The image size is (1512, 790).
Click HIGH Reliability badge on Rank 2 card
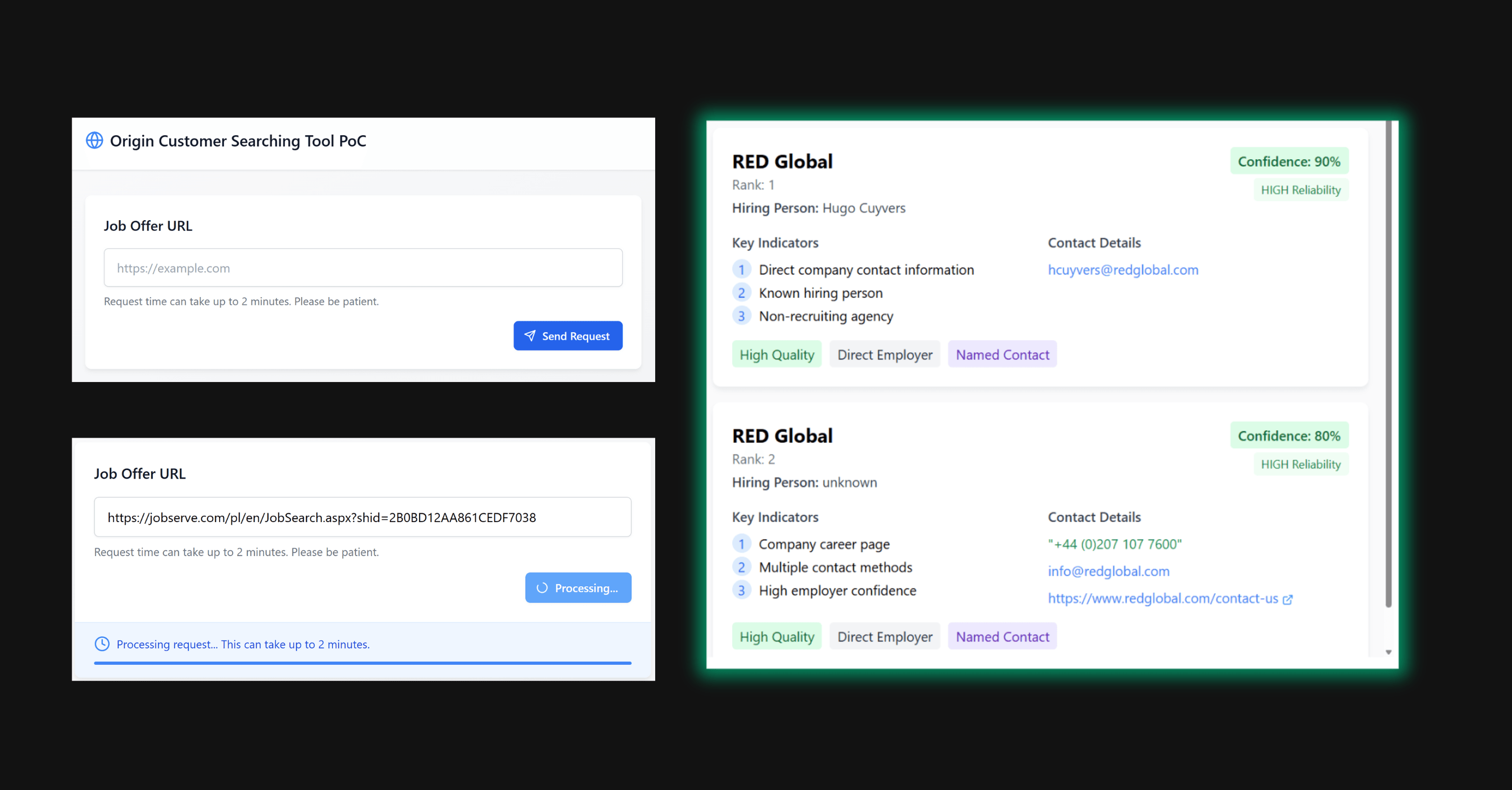1301,464
